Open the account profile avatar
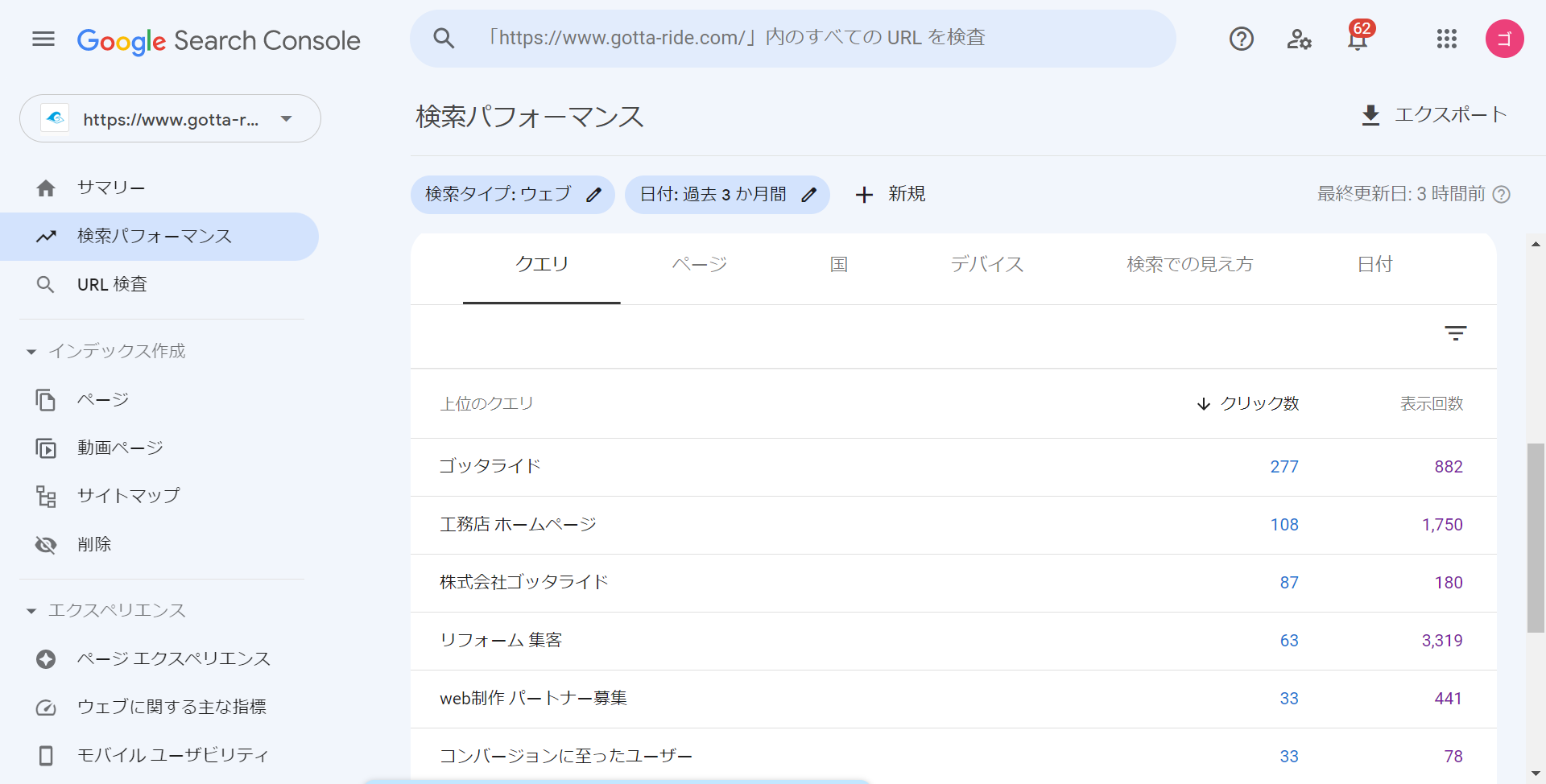Viewport: 1546px width, 784px height. coord(1504,39)
